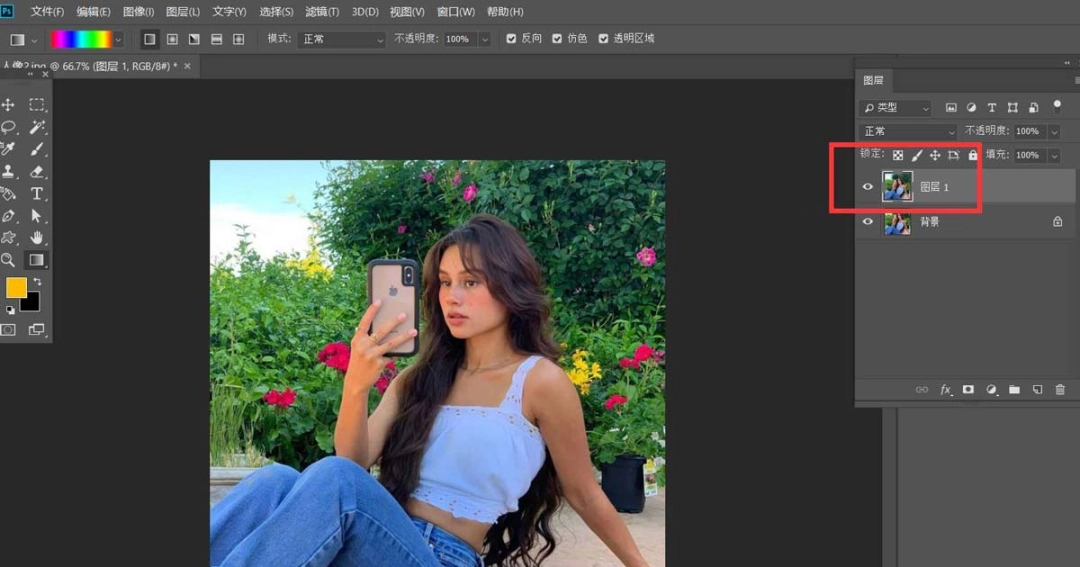
Task: Swap foreground and background colors
Action: (37, 281)
